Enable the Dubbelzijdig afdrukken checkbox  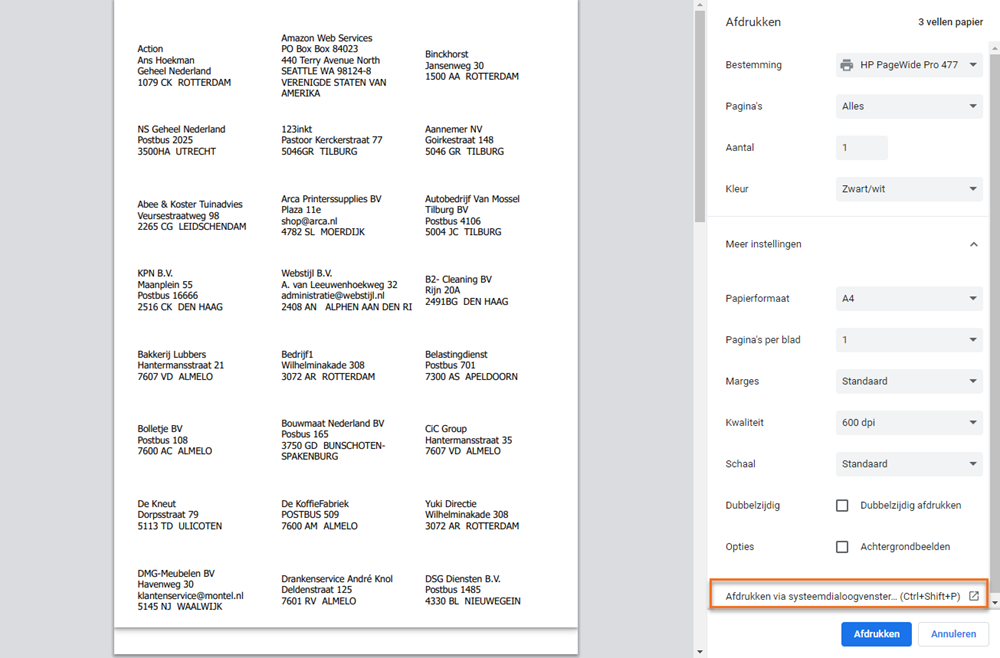pyautogui.click(x=842, y=506)
